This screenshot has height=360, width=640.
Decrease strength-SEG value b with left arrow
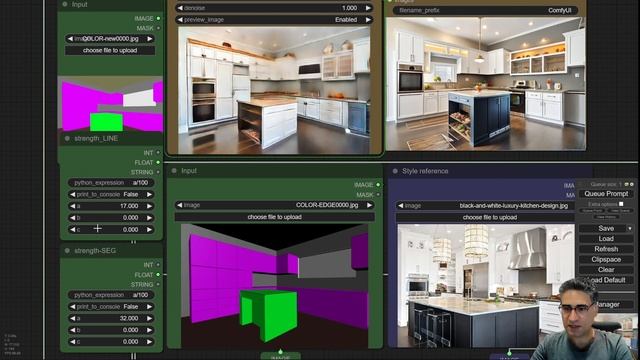click(73, 330)
